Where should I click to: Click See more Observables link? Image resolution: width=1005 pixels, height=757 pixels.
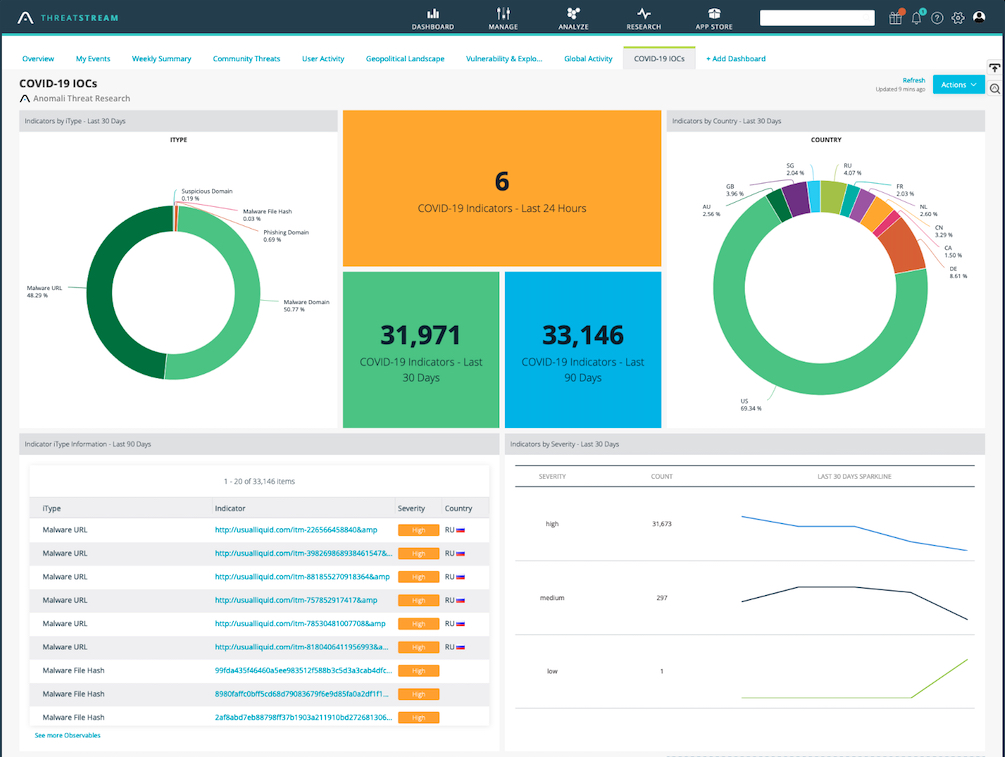click(x=67, y=735)
